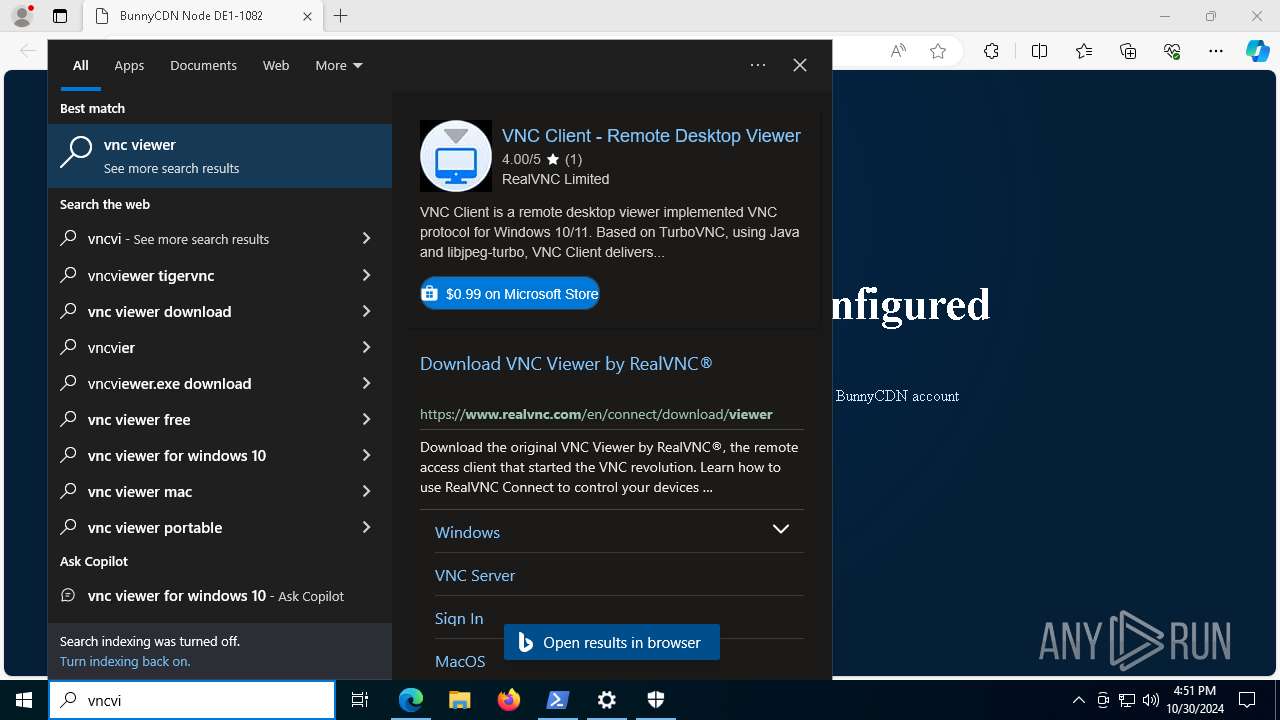Open Copilot icon in Edge toolbar
The image size is (1280, 720).
(x=1257, y=51)
